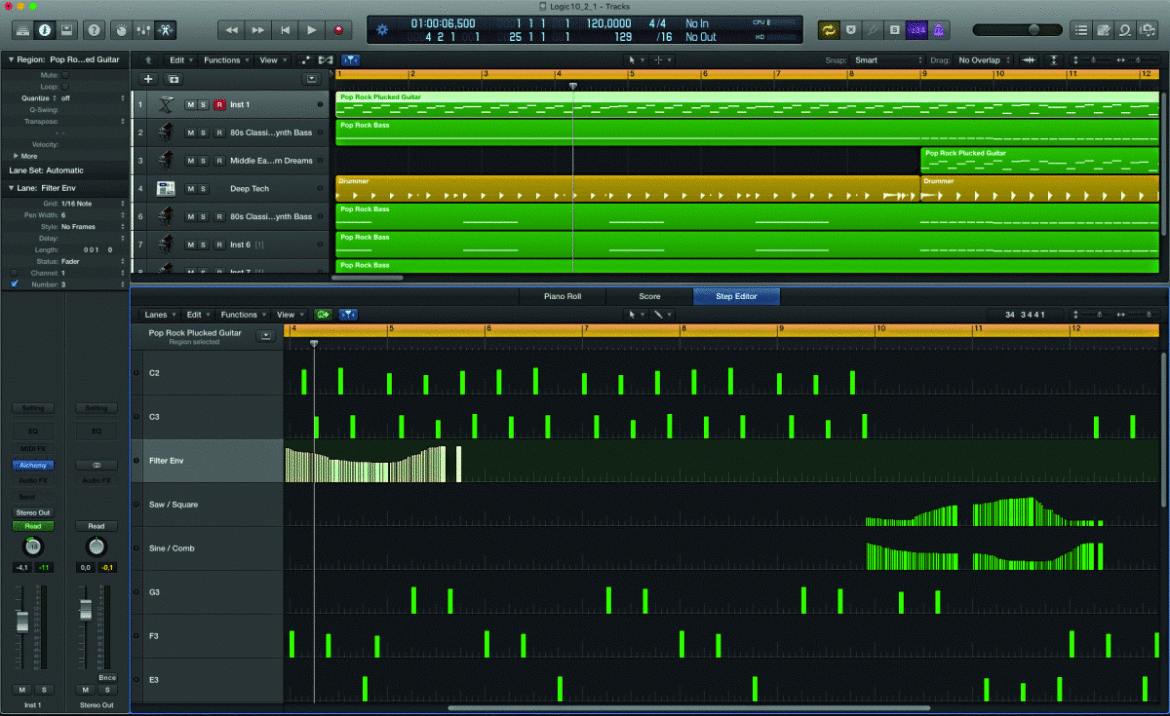Screen dimensions: 1170x716
Task: Start playback with the Play button
Action: [x=311, y=30]
